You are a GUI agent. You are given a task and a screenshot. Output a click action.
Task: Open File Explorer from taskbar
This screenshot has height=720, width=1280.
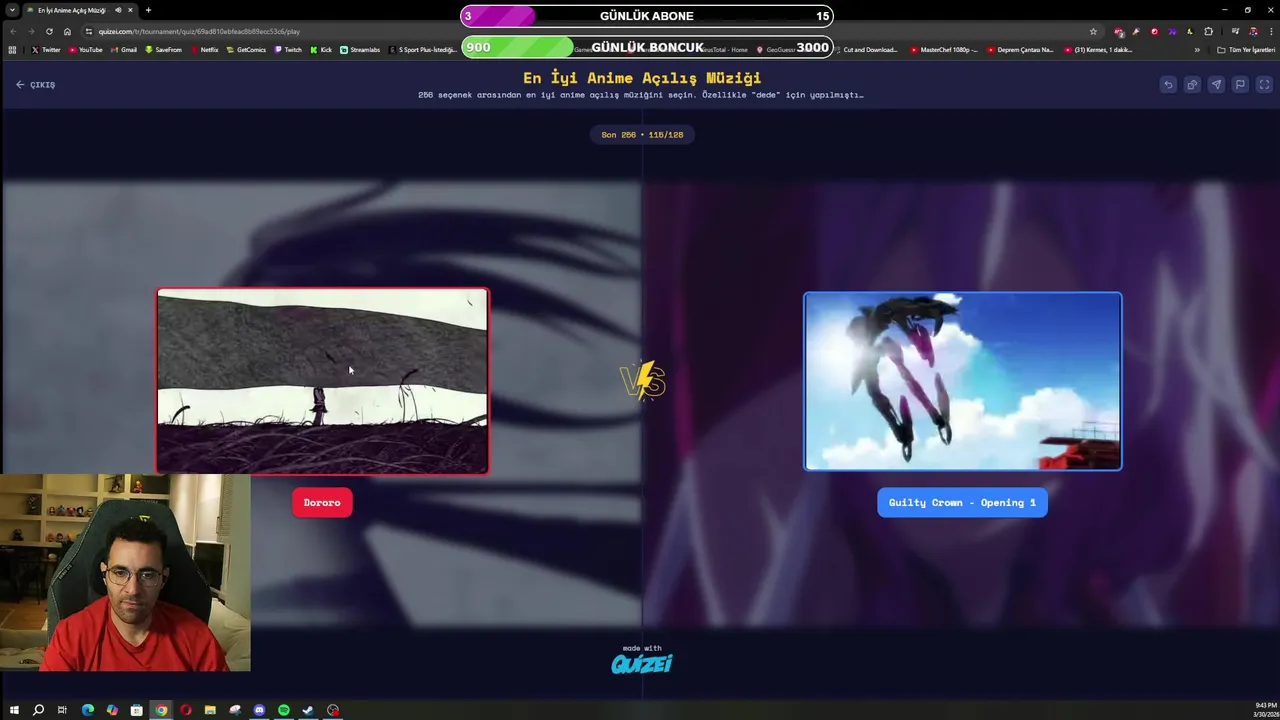click(210, 710)
